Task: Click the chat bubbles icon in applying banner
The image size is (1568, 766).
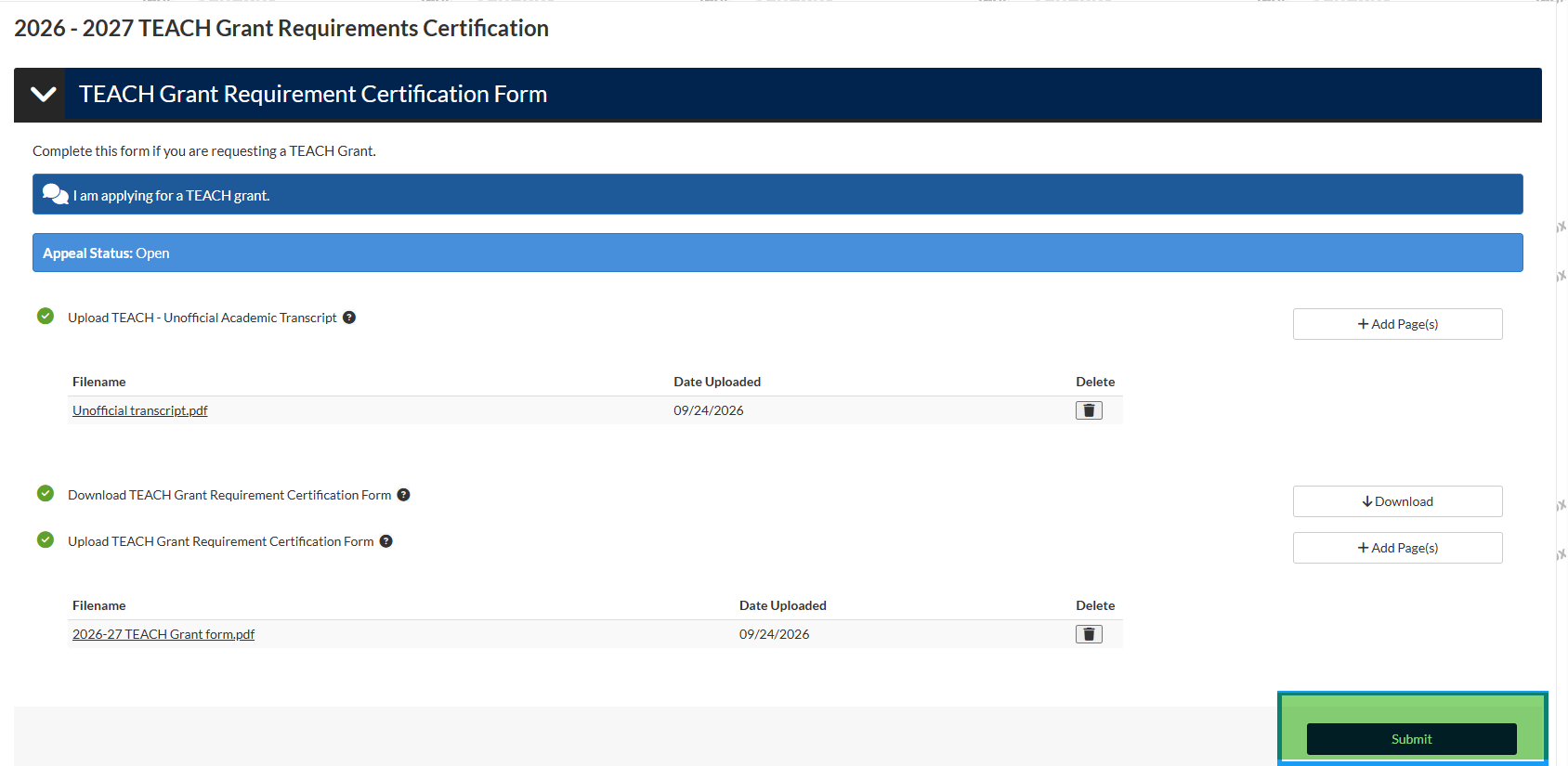Action: (x=55, y=194)
